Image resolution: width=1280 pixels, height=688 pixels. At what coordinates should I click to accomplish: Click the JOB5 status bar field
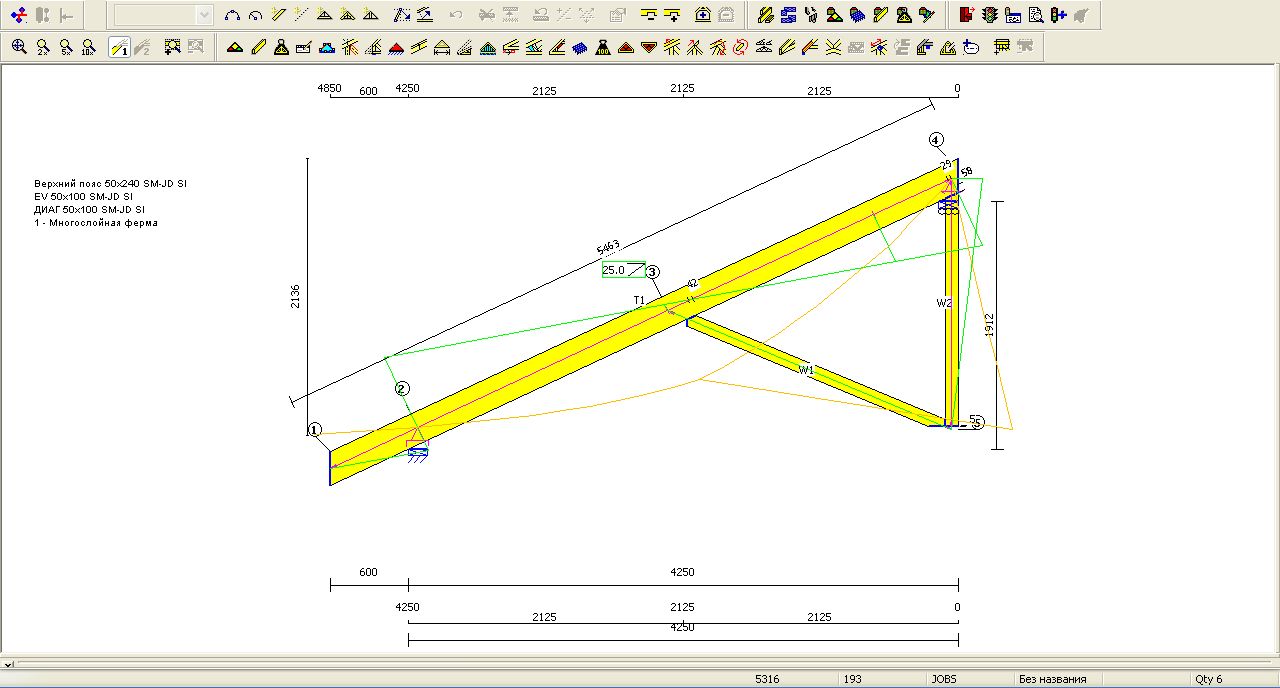pos(944,679)
